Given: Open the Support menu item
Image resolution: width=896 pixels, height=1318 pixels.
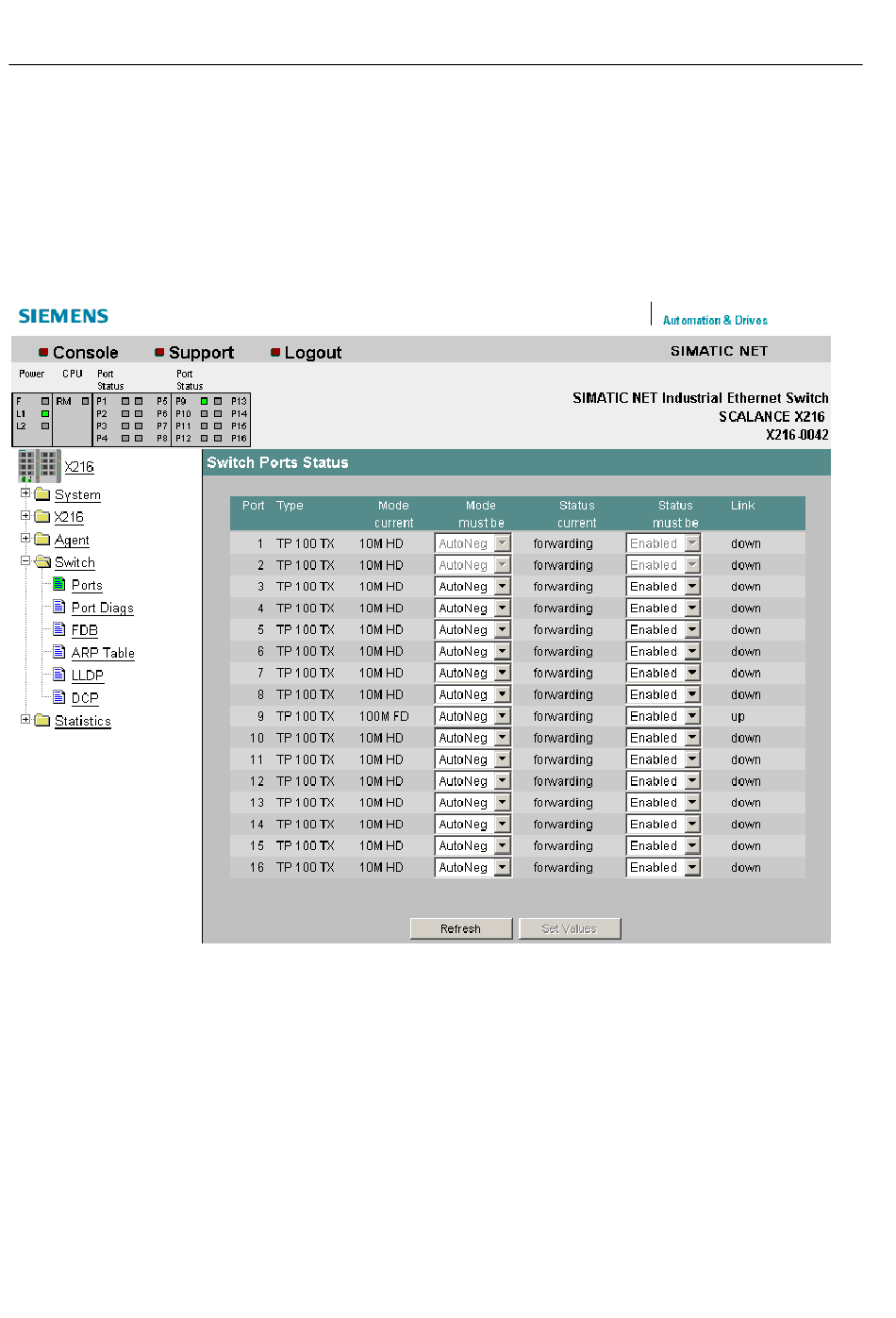Looking at the screenshot, I should [201, 353].
